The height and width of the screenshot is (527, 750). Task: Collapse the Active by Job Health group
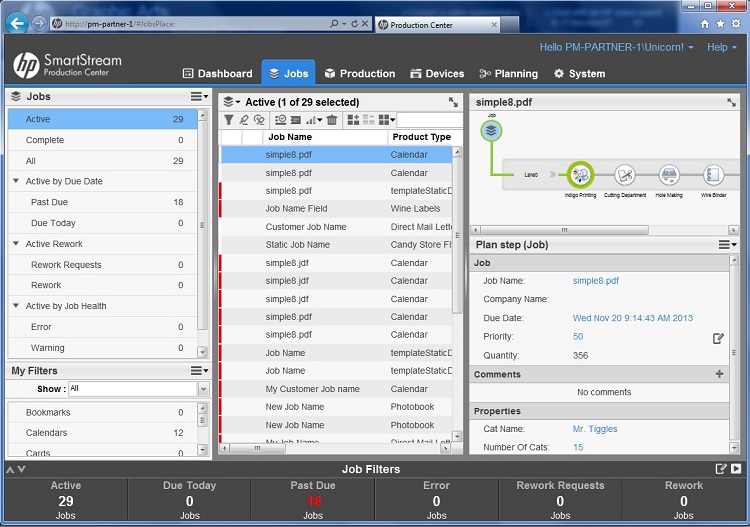[x=16, y=305]
